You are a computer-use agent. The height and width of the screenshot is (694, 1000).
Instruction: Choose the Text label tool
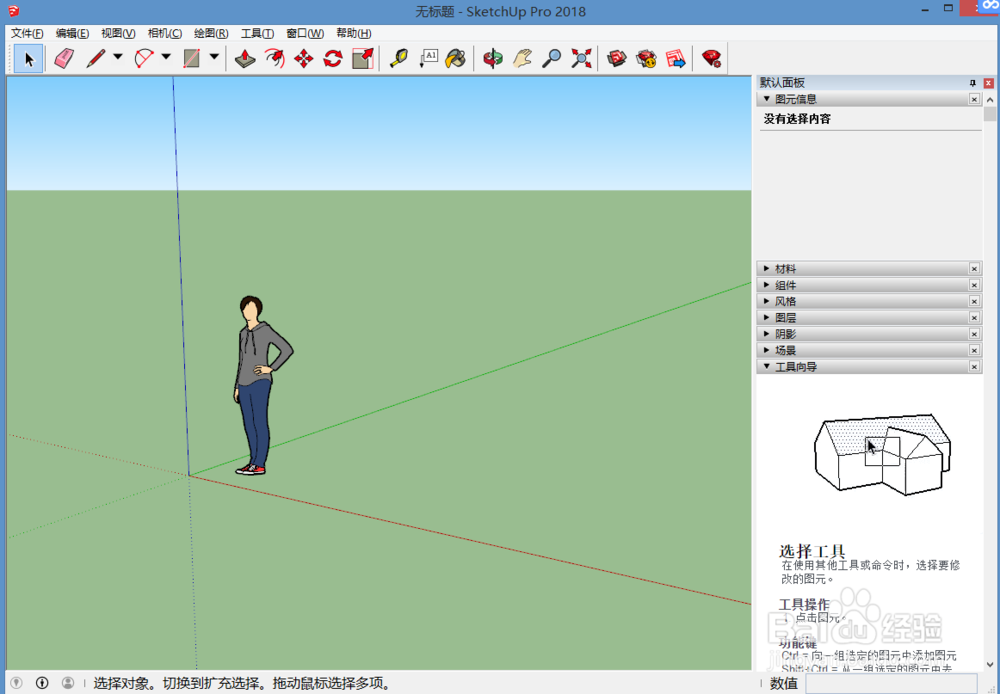[x=429, y=59]
